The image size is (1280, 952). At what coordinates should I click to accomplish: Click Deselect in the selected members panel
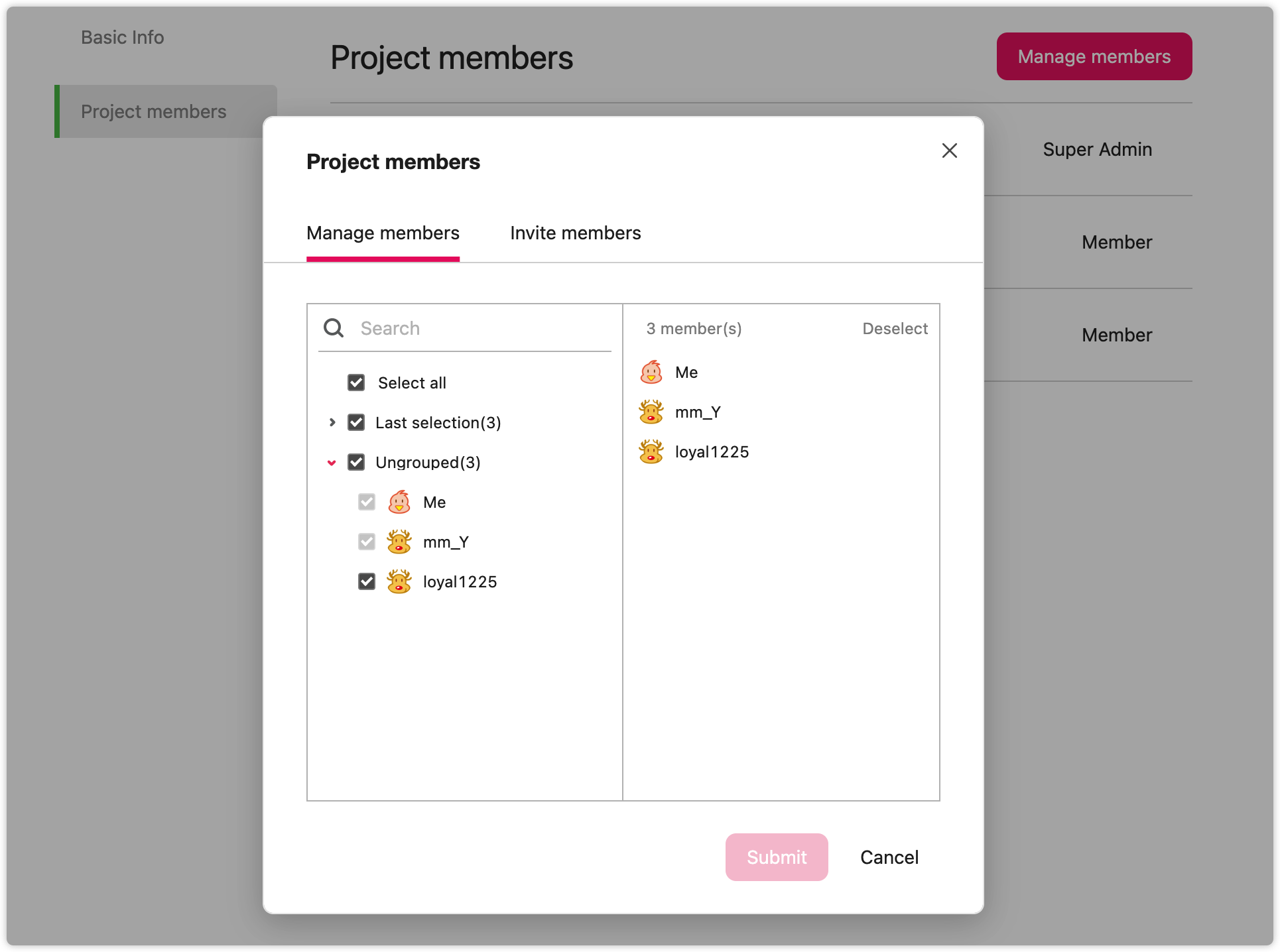(895, 329)
